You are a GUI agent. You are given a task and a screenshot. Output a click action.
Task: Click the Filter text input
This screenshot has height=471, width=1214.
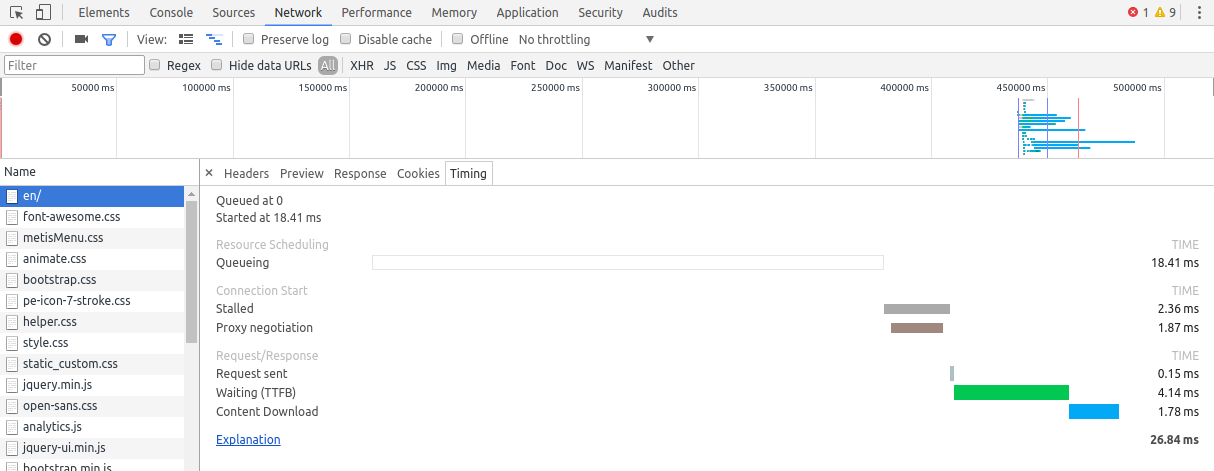click(75, 65)
